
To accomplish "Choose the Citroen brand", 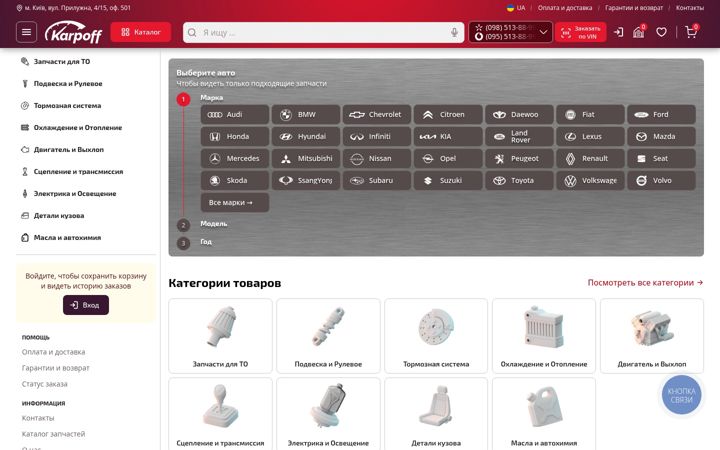I will [448, 114].
